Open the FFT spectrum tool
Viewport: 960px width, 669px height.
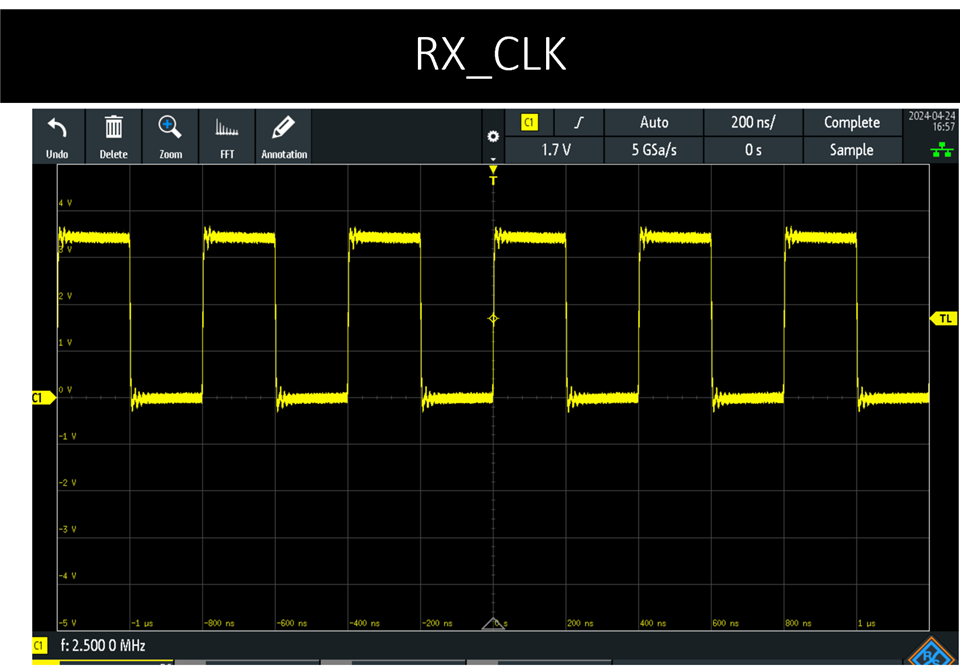(227, 128)
